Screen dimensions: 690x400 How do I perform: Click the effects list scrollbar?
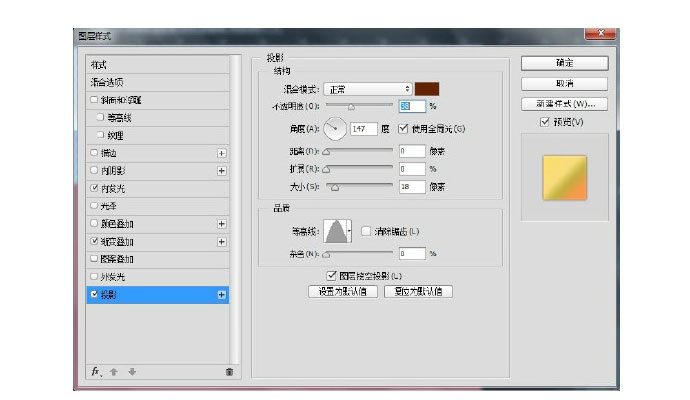235,209
